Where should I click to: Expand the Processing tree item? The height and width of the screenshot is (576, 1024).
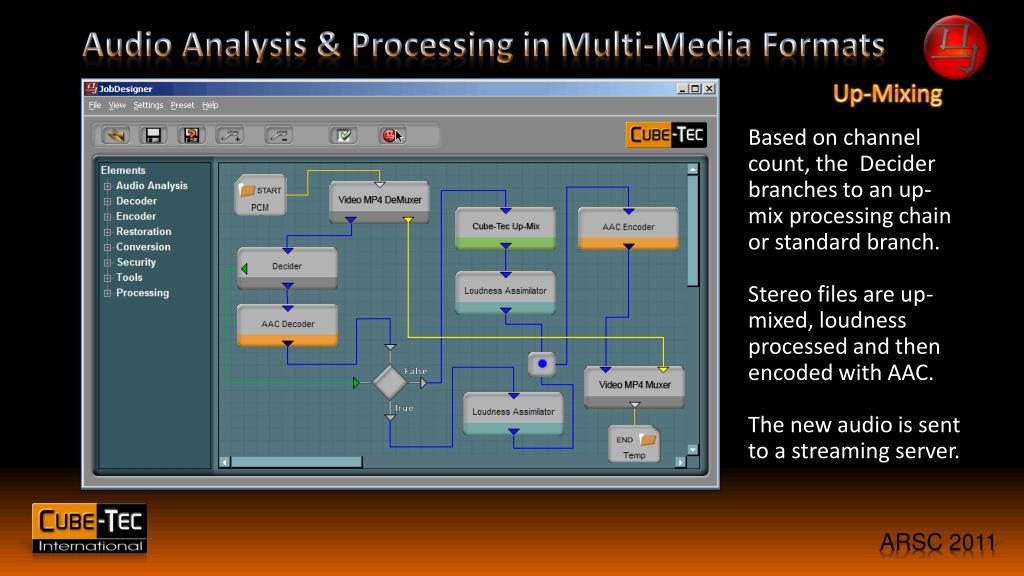coord(107,293)
